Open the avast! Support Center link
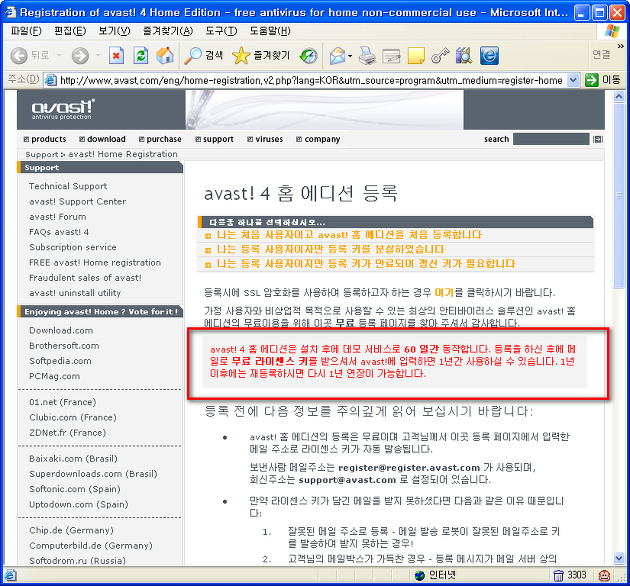The width and height of the screenshot is (630, 586). (x=78, y=201)
